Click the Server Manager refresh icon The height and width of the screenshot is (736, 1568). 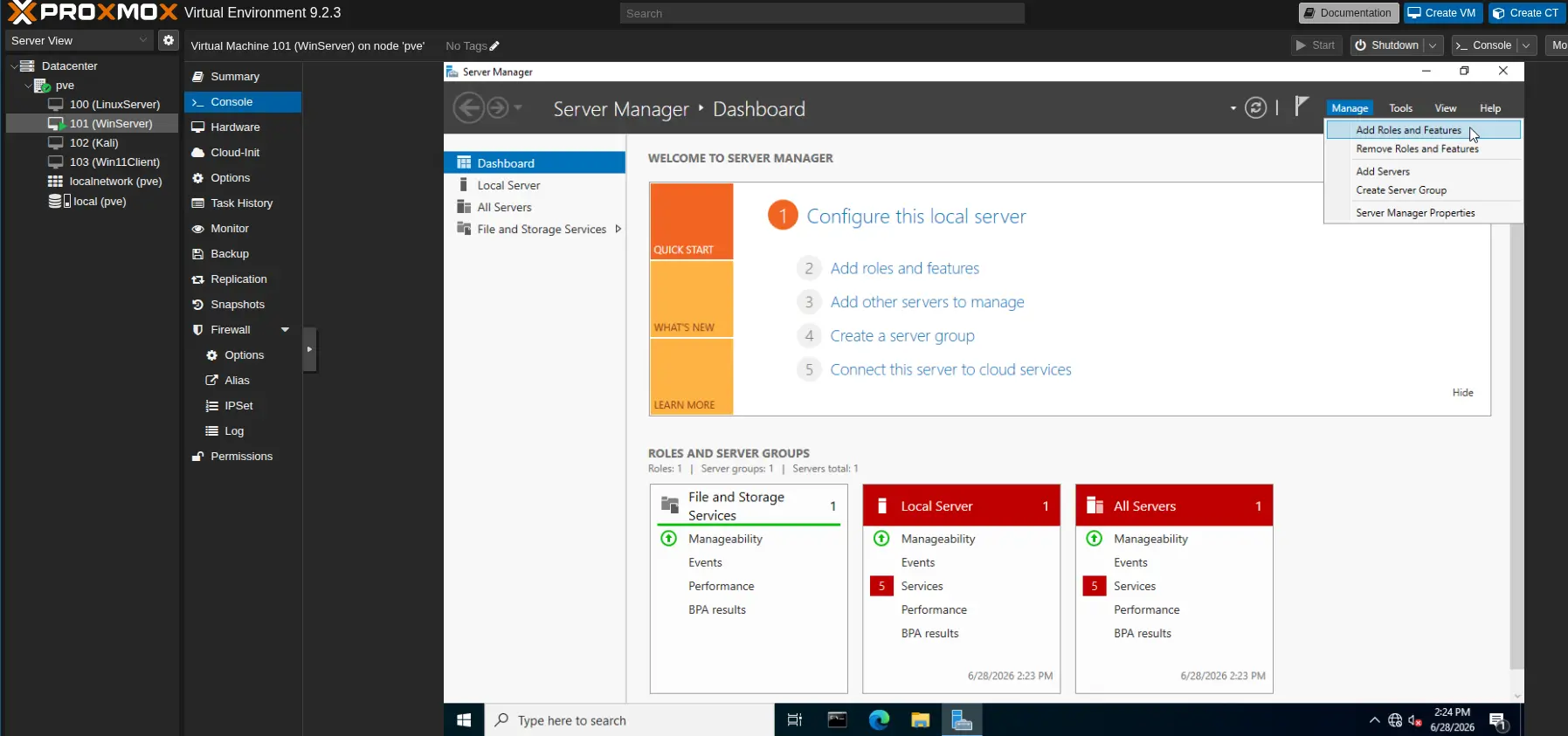1255,108
